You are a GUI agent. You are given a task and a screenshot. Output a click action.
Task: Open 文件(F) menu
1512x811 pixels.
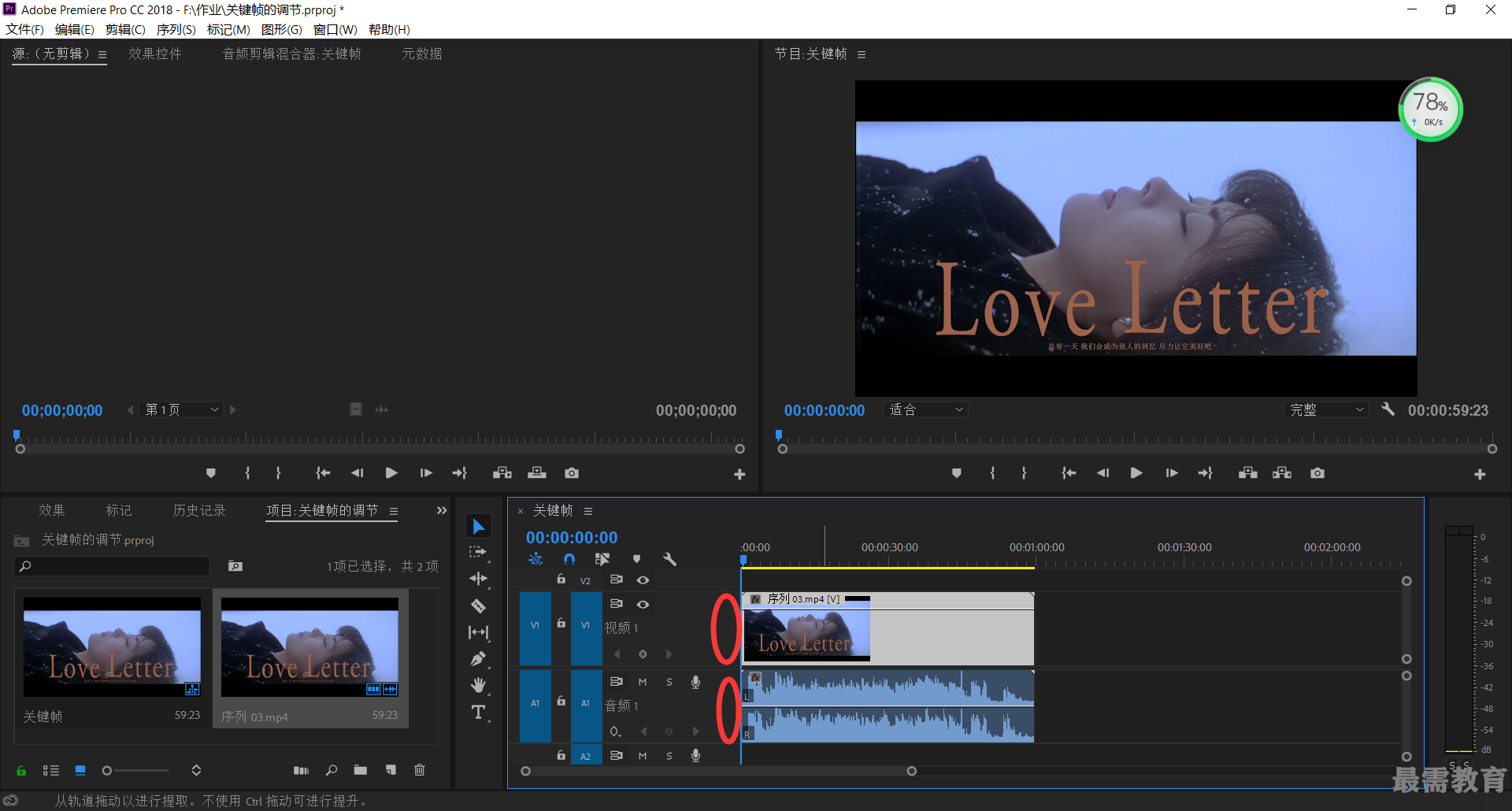24,29
